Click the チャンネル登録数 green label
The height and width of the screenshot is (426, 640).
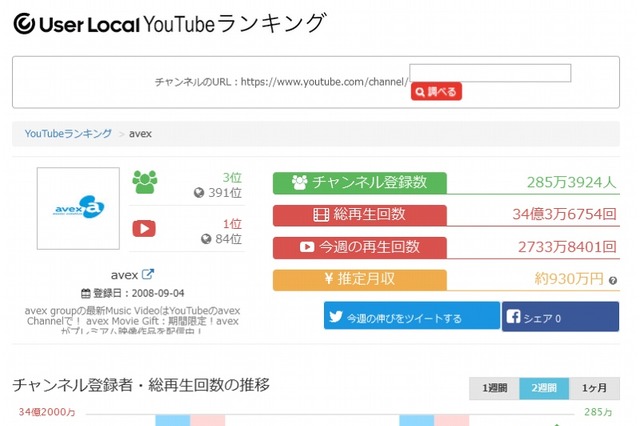point(360,183)
